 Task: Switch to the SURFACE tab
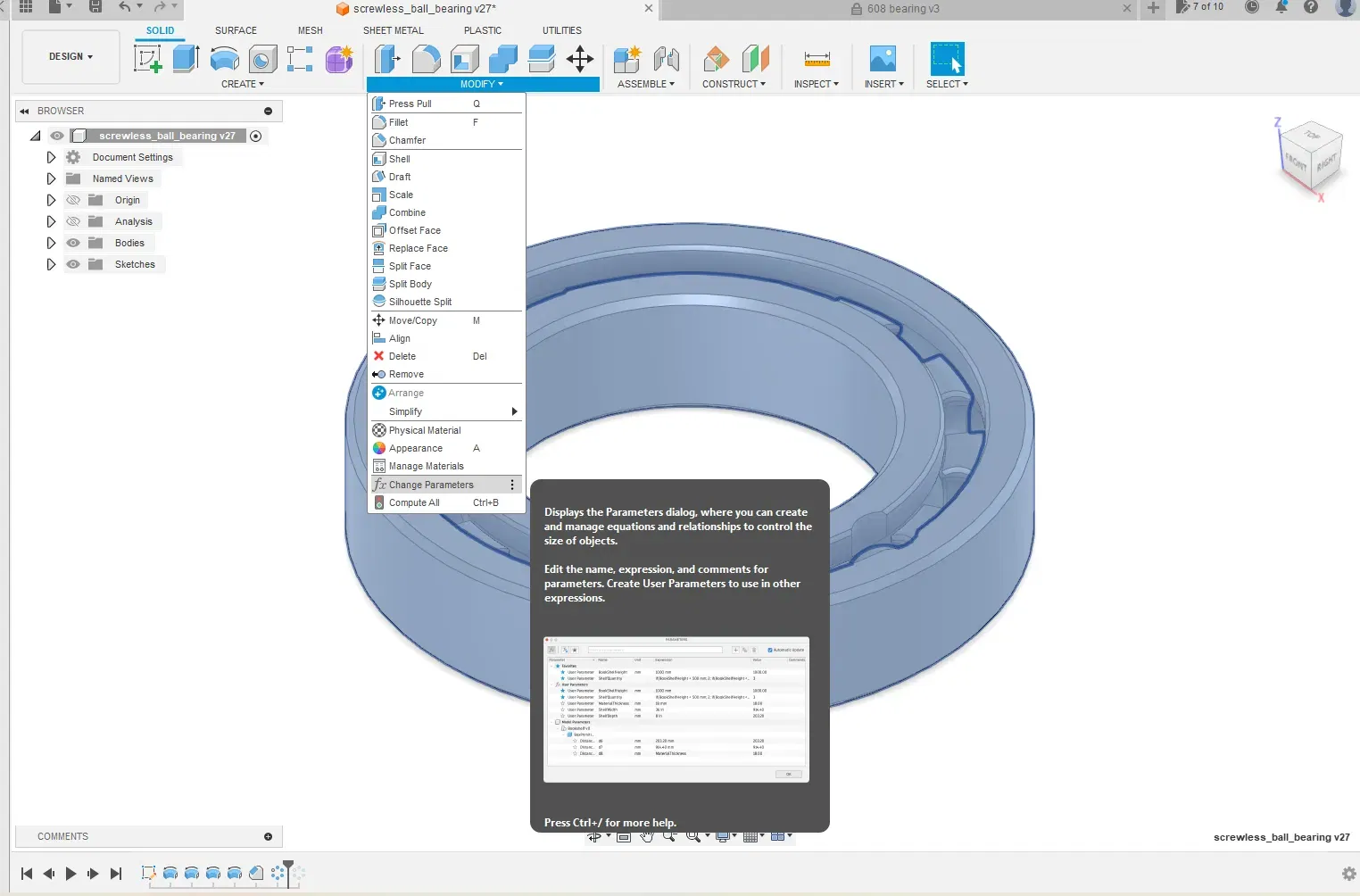click(236, 30)
